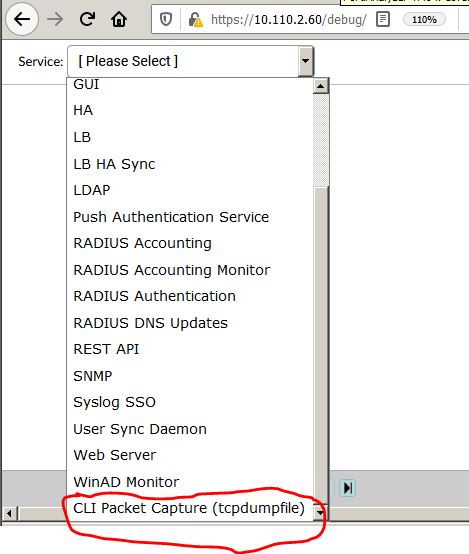Select RADIUS Accounting Monitor service

[x=172, y=270]
